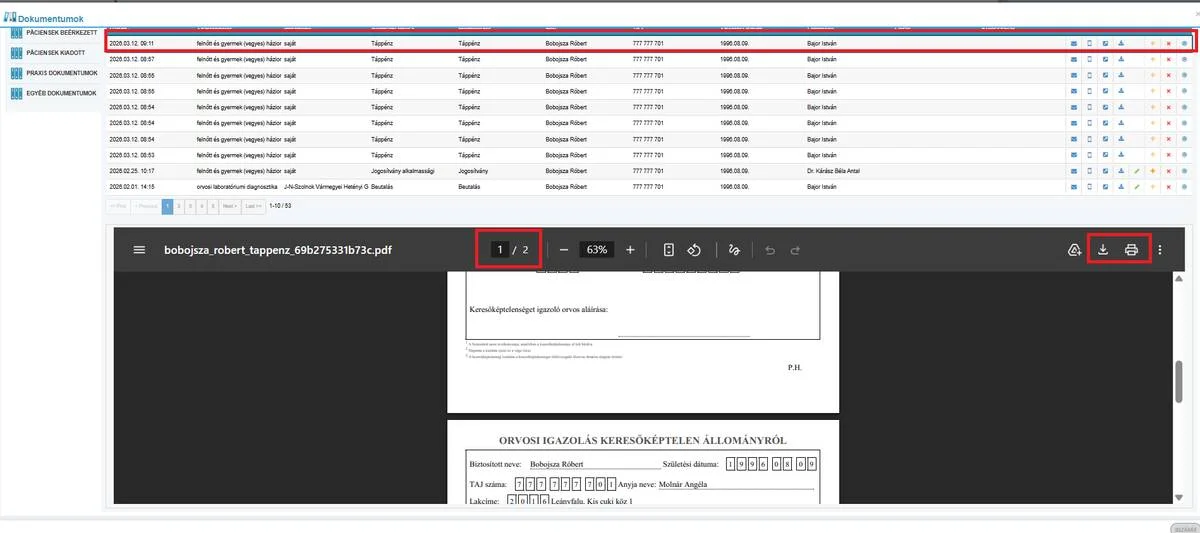The image size is (1200, 533).
Task: Click the download icon in the 08:53 row
Action: click(1121, 155)
